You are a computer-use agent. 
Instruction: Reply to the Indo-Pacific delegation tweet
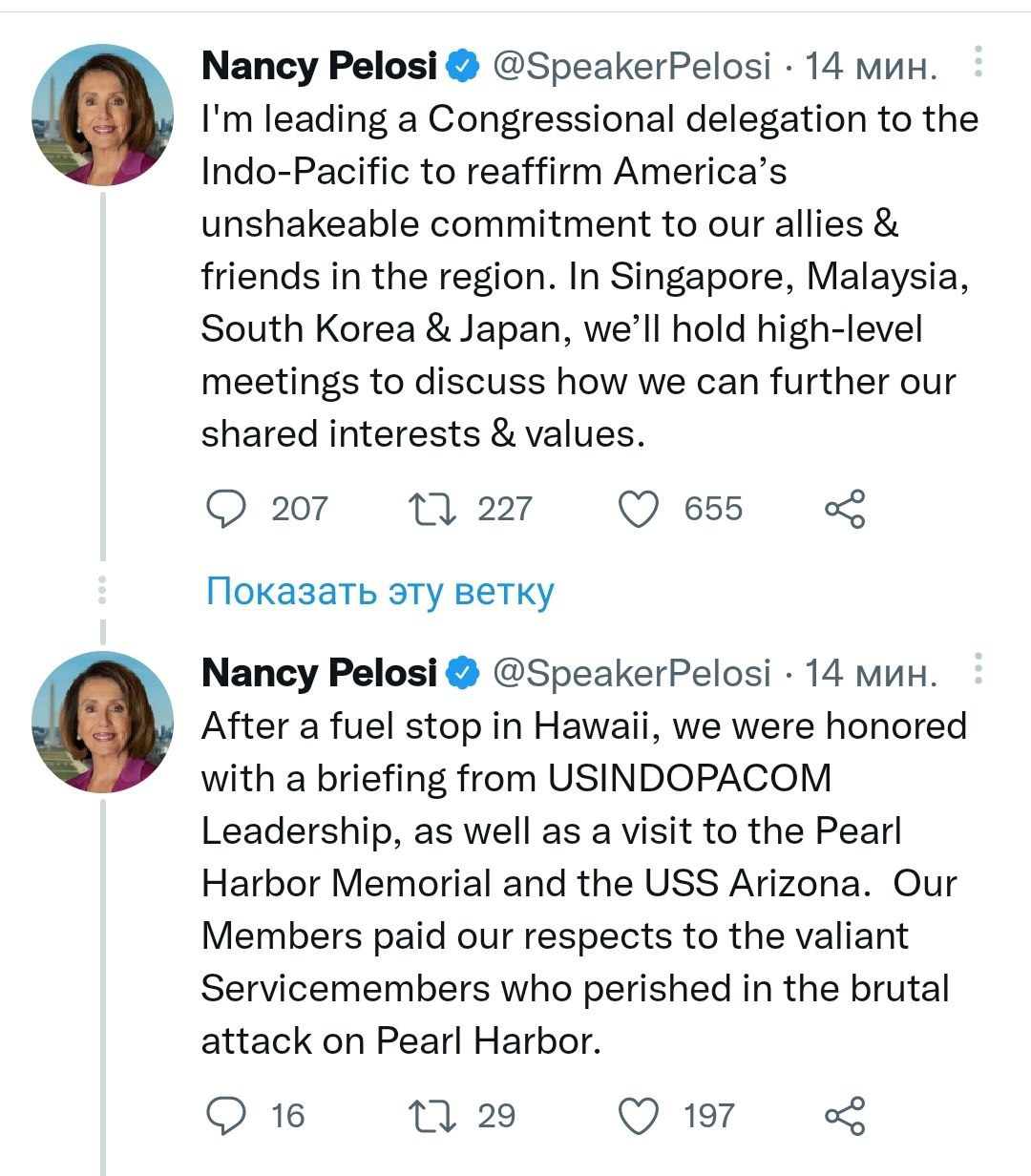[227, 509]
